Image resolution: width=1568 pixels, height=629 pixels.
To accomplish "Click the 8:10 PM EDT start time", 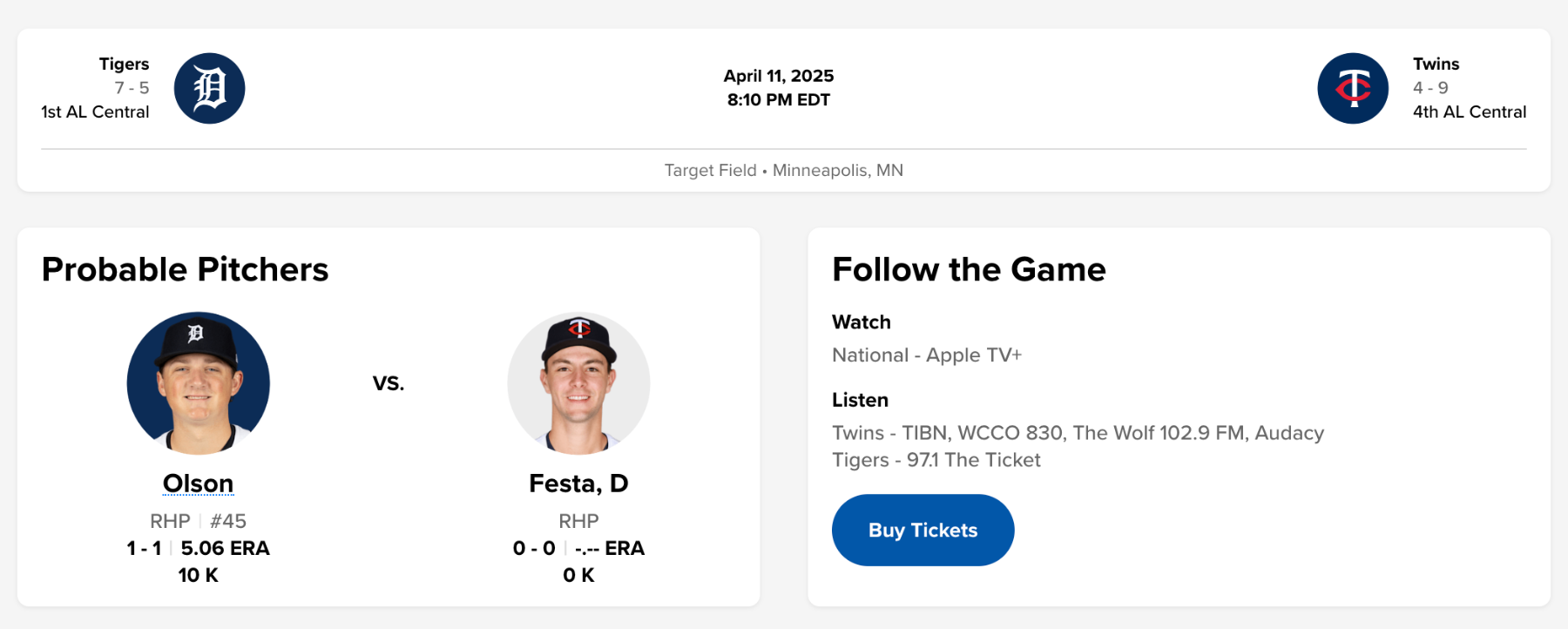I will coord(779,100).
